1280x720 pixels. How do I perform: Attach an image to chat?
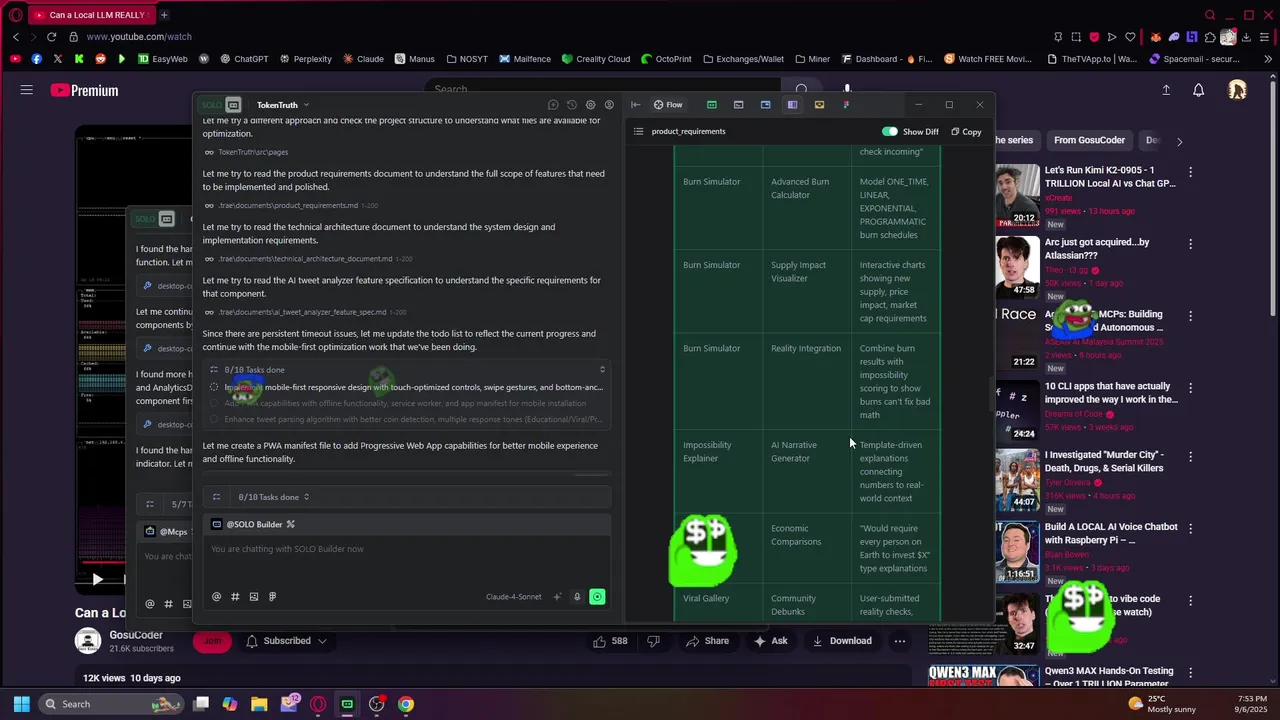pyautogui.click(x=254, y=597)
